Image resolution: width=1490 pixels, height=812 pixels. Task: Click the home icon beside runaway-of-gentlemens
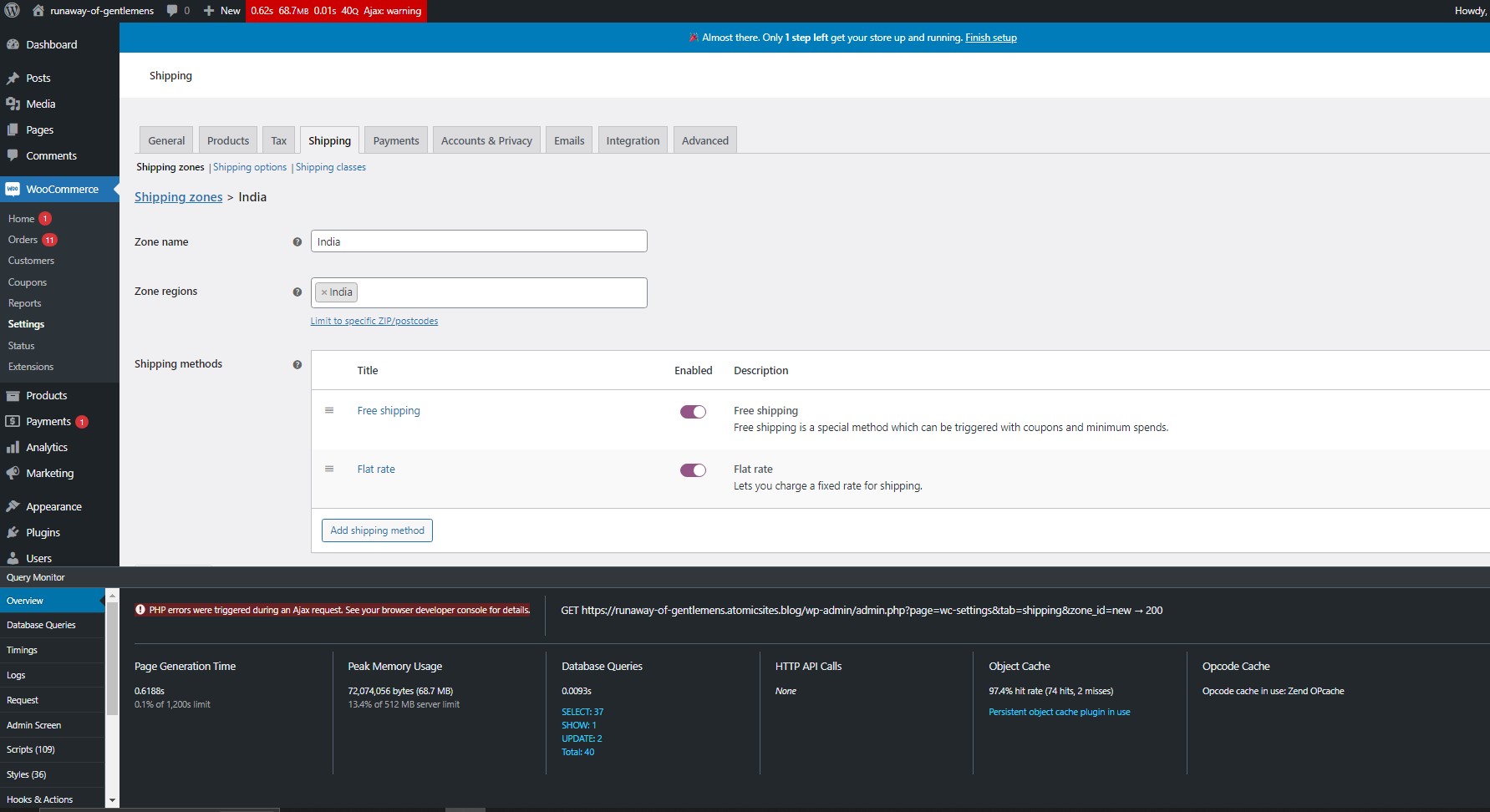coord(38,11)
